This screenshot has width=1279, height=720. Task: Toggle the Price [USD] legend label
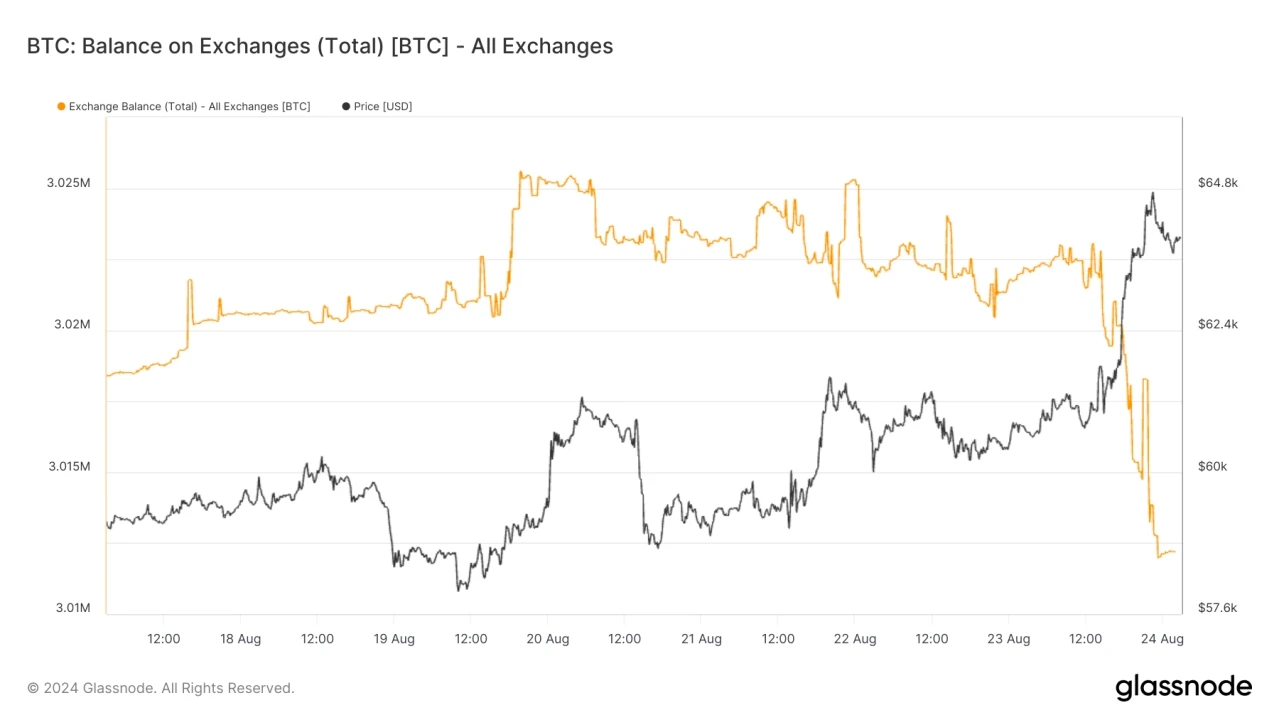pyautogui.click(x=382, y=106)
